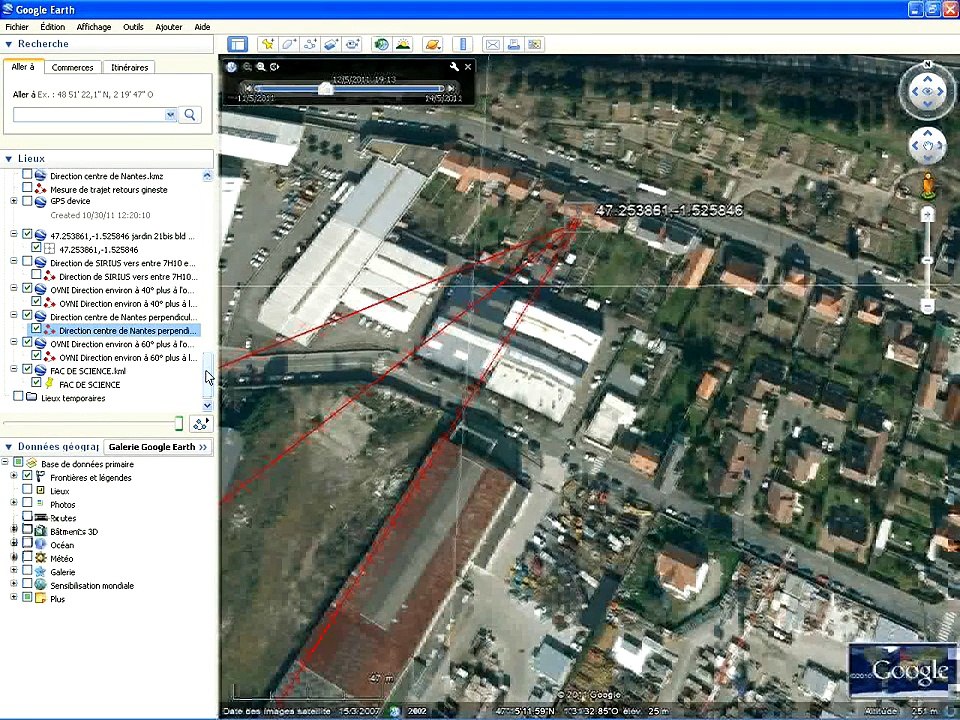Check Direction de SIRIUS folder checkbox
The height and width of the screenshot is (720, 960).
27,261
